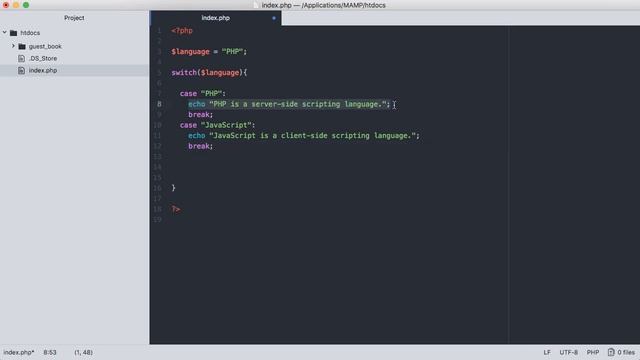Click line number 8 in gutter
This screenshot has width=640, height=360.
point(159,104)
